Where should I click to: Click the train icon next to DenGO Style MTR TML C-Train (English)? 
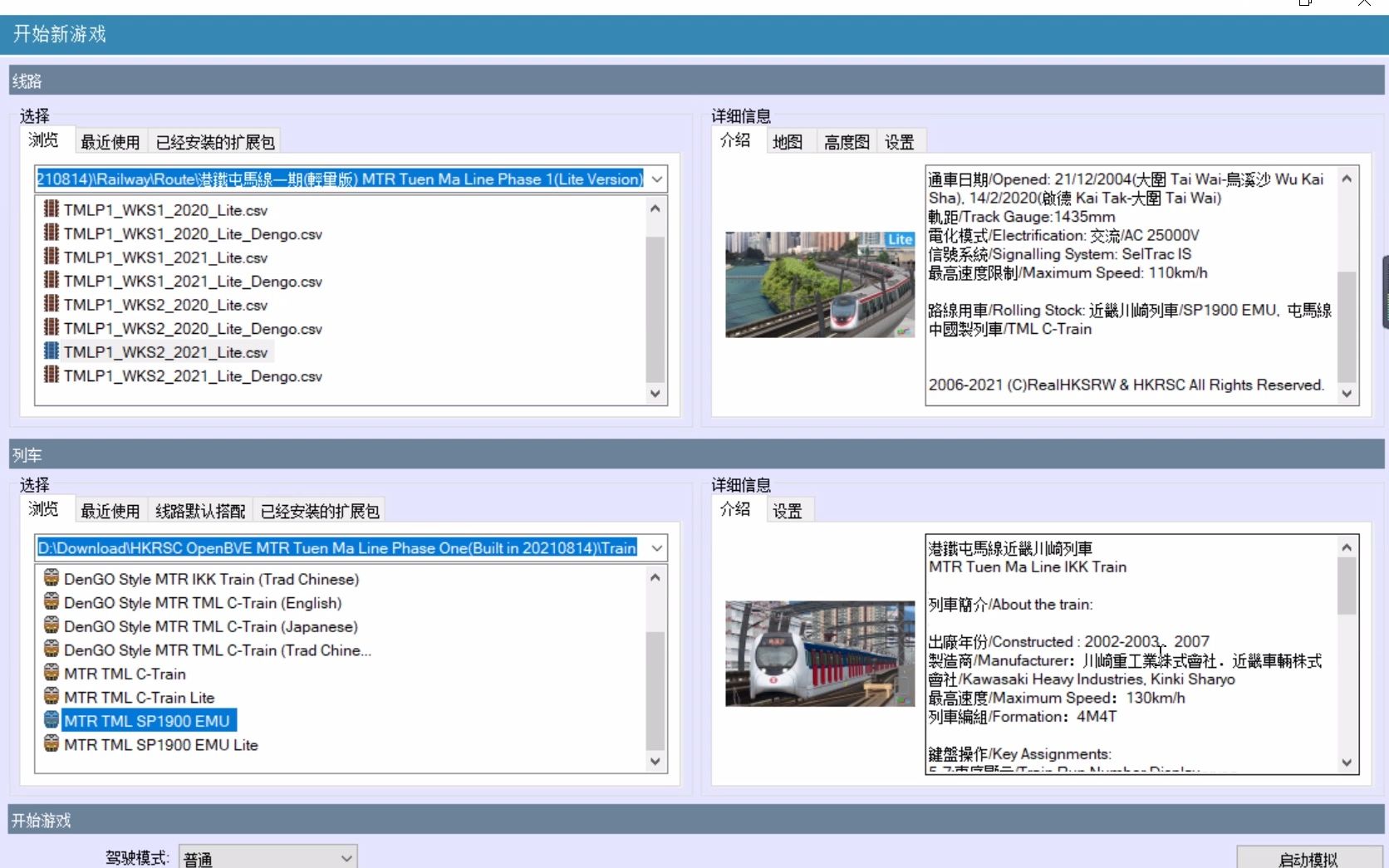pos(51,603)
